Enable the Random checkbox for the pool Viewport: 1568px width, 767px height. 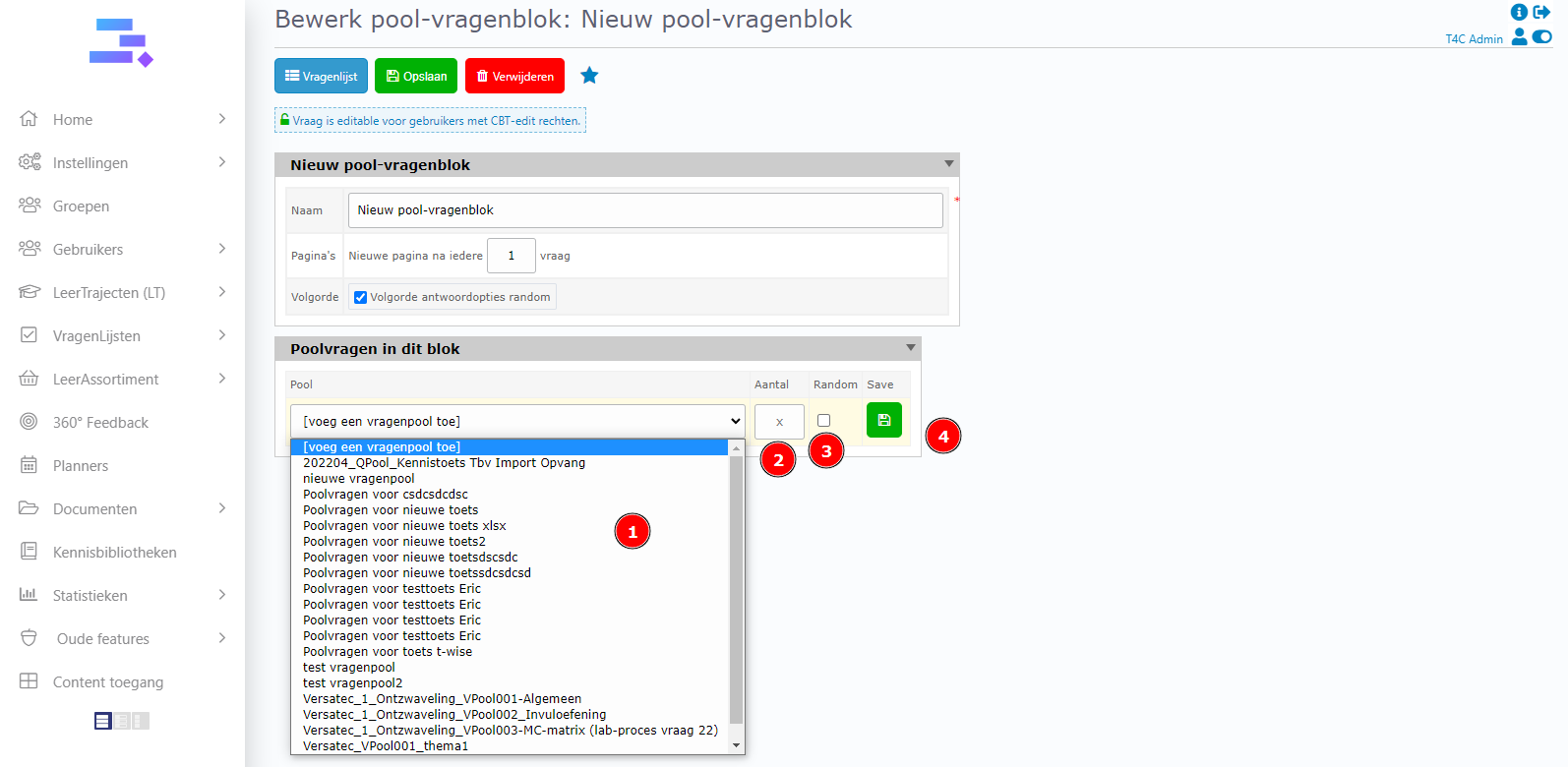[x=823, y=421]
